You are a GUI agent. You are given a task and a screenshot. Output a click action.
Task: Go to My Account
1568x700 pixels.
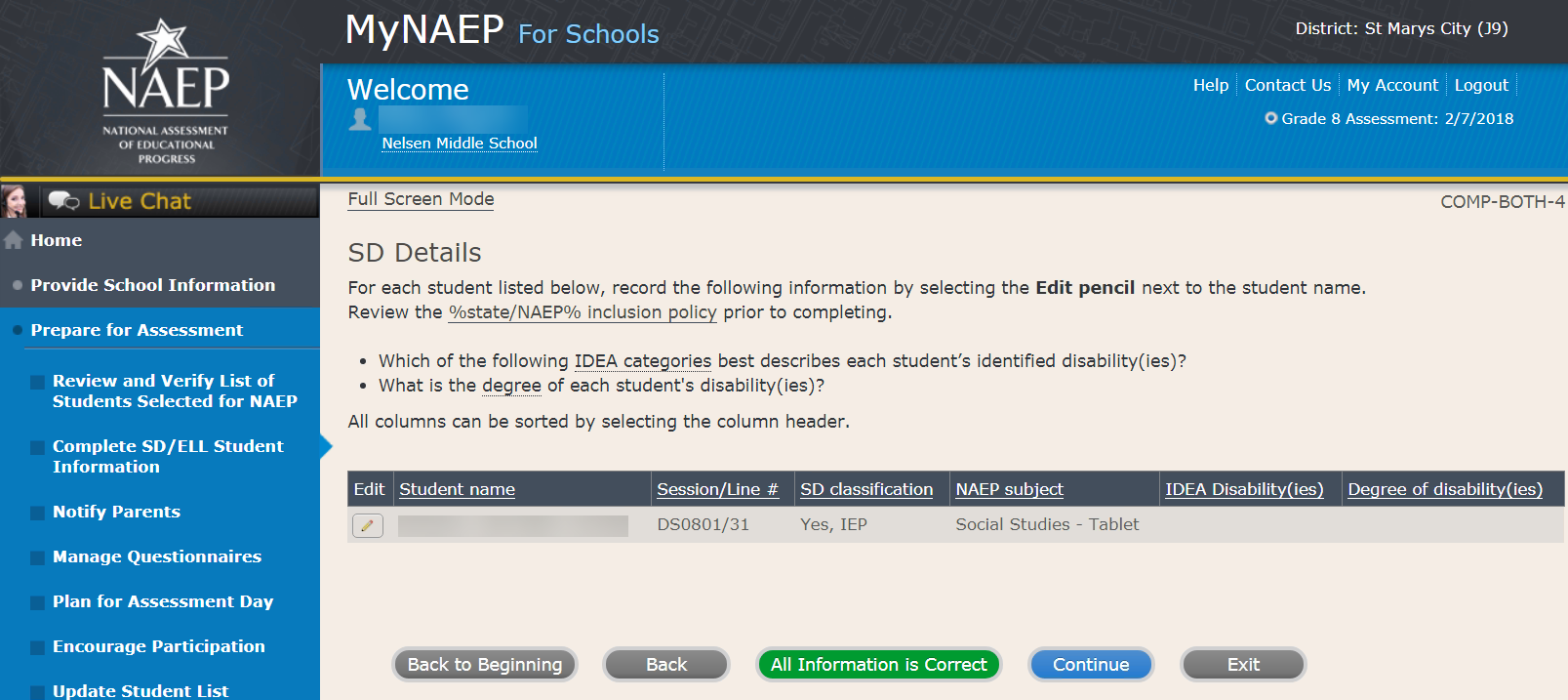(x=1392, y=85)
